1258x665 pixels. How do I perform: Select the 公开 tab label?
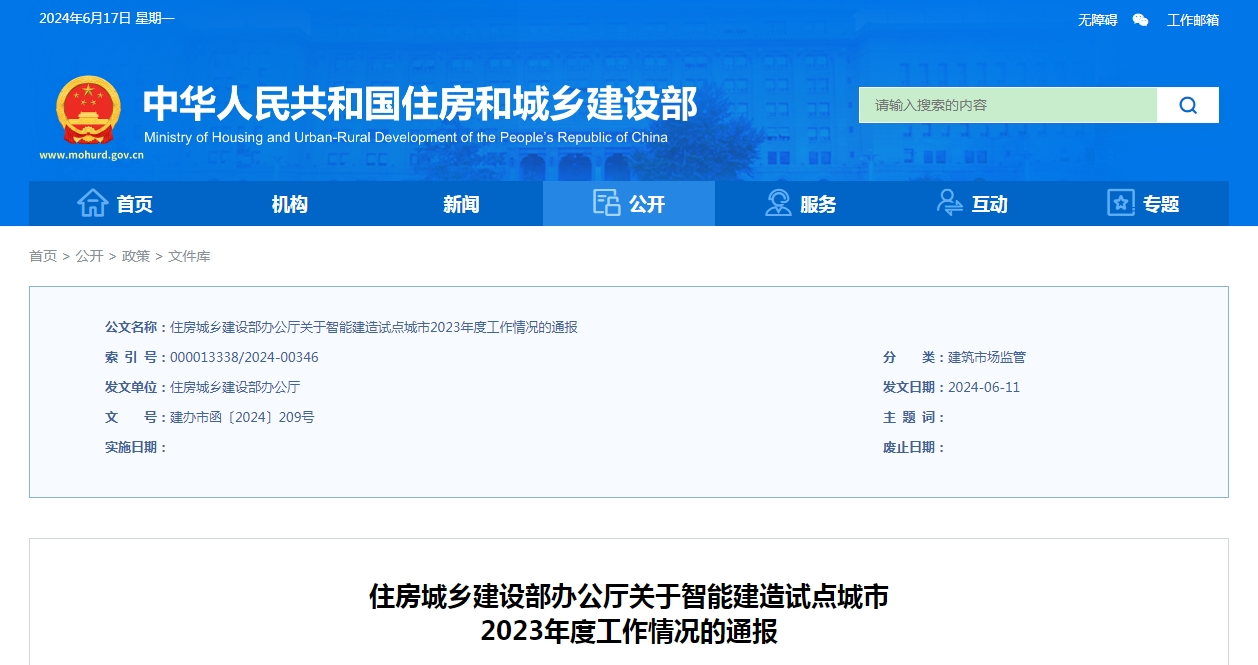tap(647, 204)
